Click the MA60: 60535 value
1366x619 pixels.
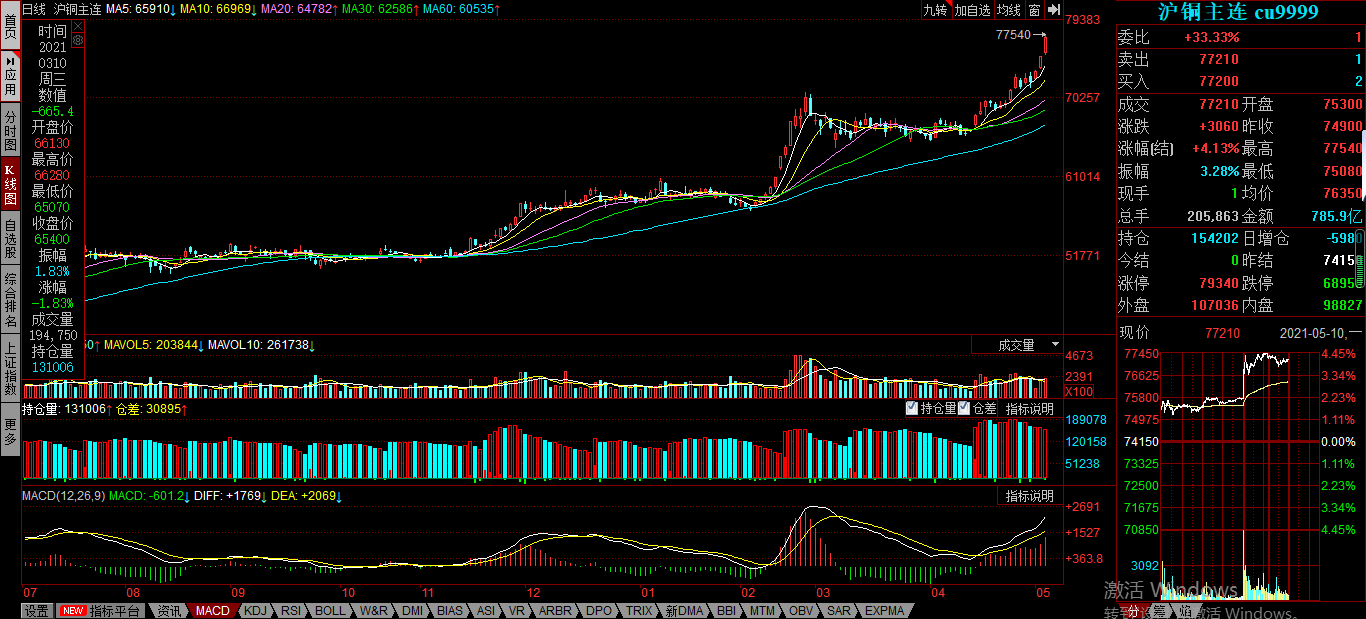(462, 9)
